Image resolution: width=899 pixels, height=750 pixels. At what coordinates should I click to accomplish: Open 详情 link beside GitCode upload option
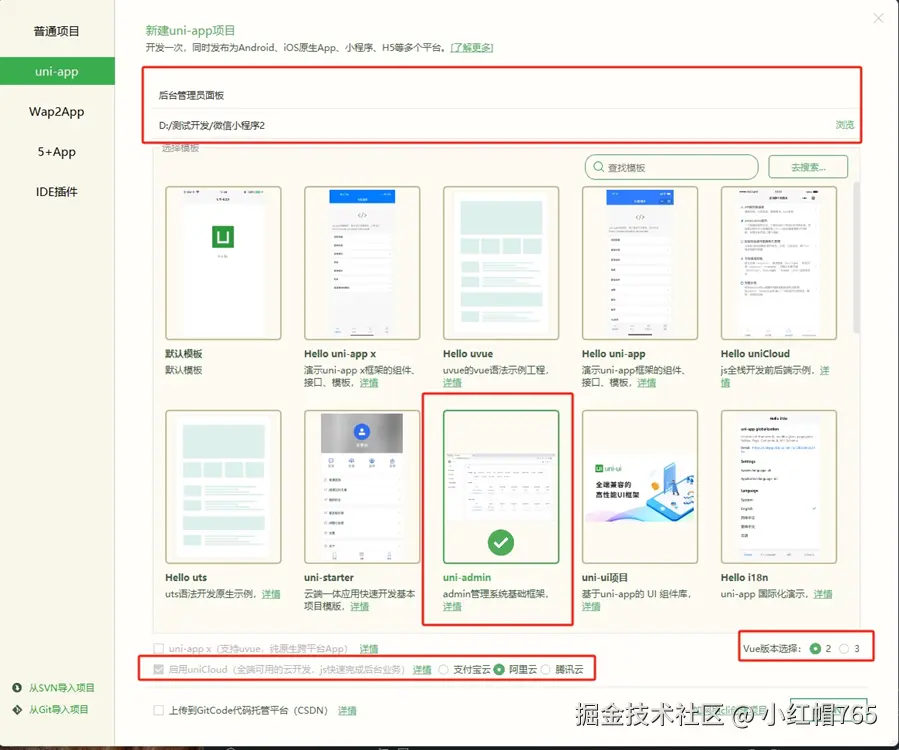click(x=347, y=710)
